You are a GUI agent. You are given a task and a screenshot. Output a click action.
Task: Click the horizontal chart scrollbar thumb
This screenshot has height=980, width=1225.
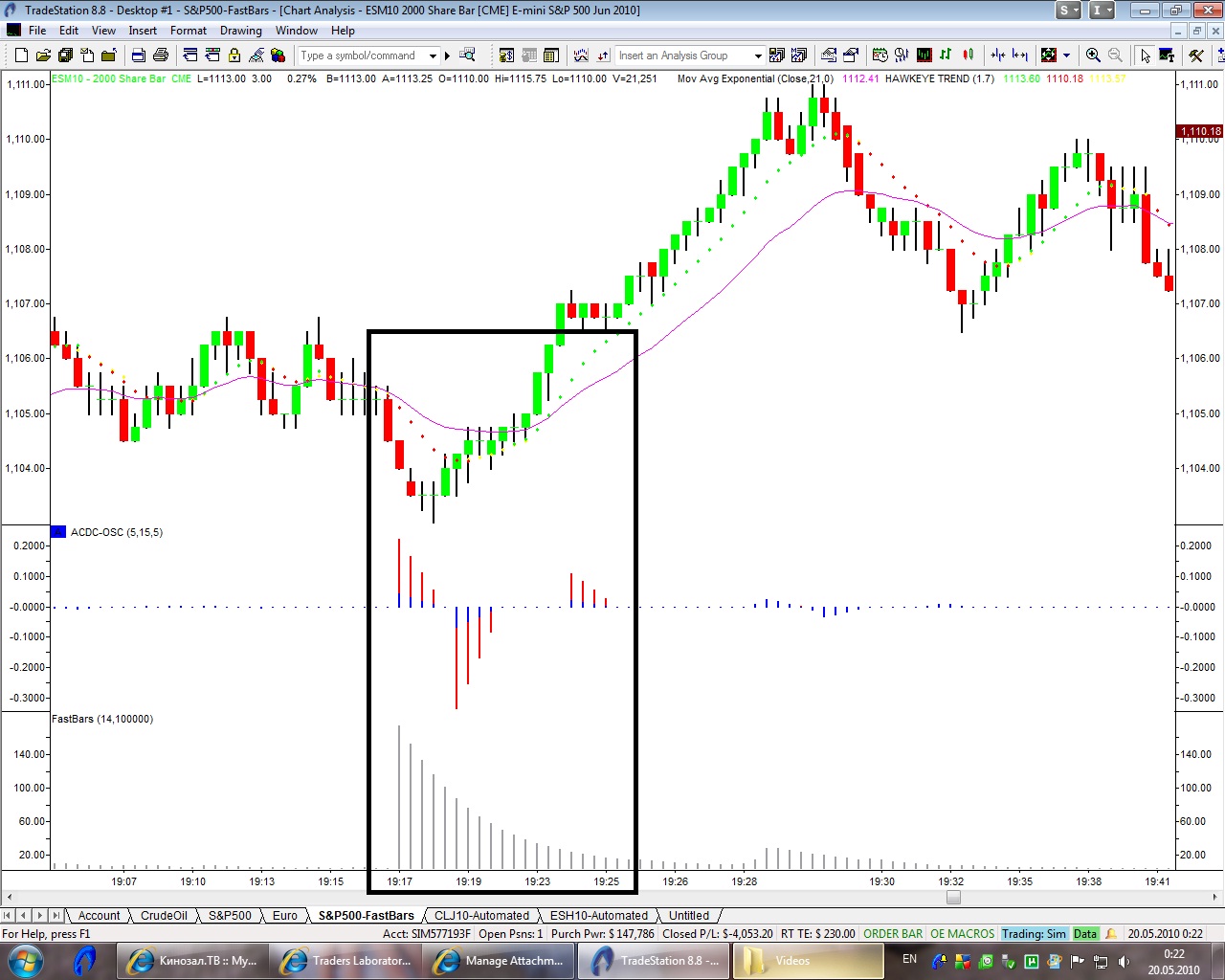coord(953,898)
